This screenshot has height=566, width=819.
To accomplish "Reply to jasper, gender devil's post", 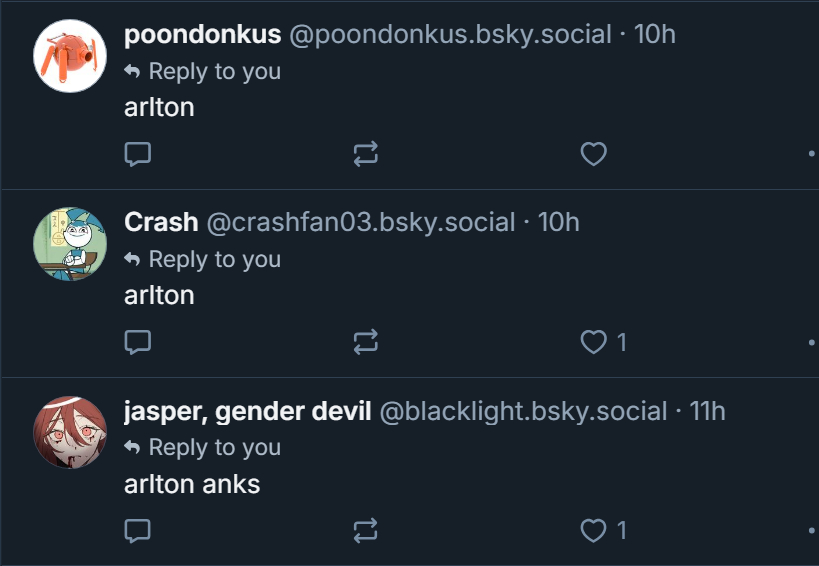I will [x=137, y=531].
